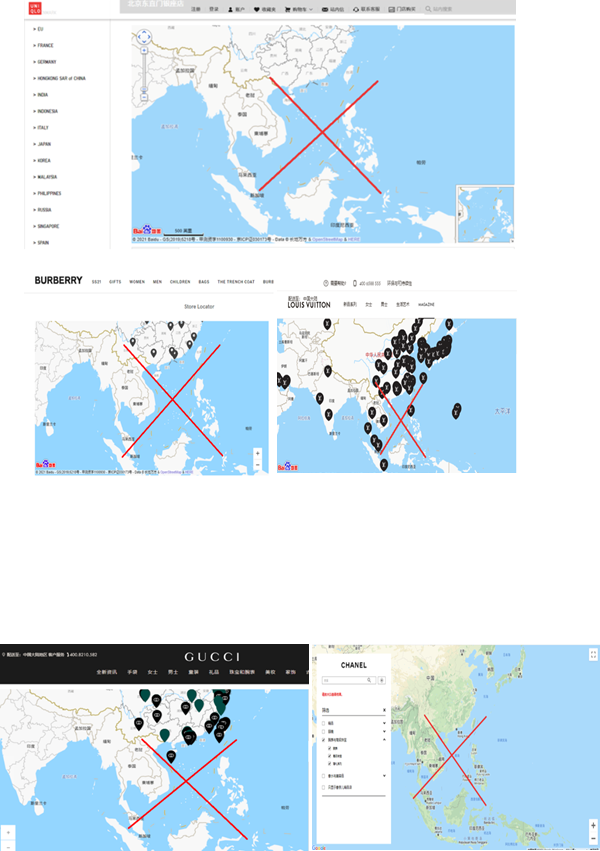Click 注册 register link in UNIQLO header
This screenshot has height=851, width=600.
tap(196, 9)
